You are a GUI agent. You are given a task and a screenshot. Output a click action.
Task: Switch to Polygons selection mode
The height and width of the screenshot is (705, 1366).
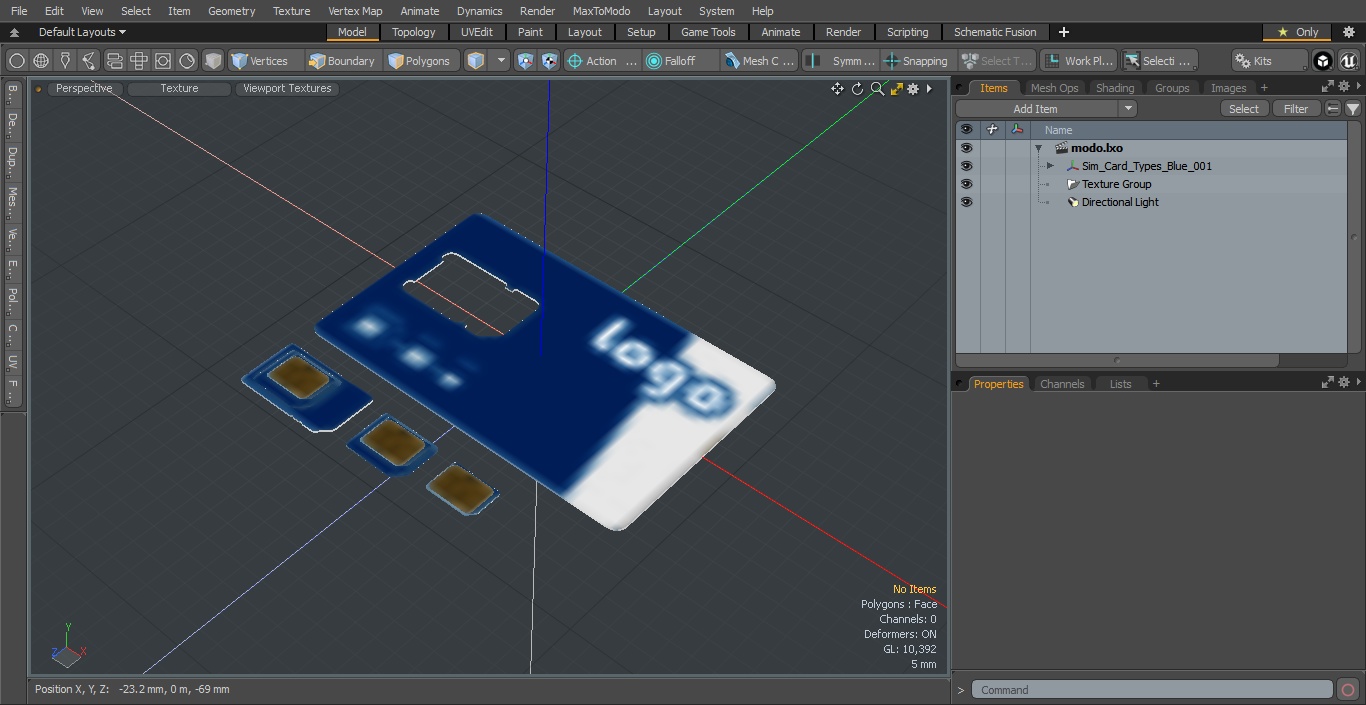(x=420, y=61)
